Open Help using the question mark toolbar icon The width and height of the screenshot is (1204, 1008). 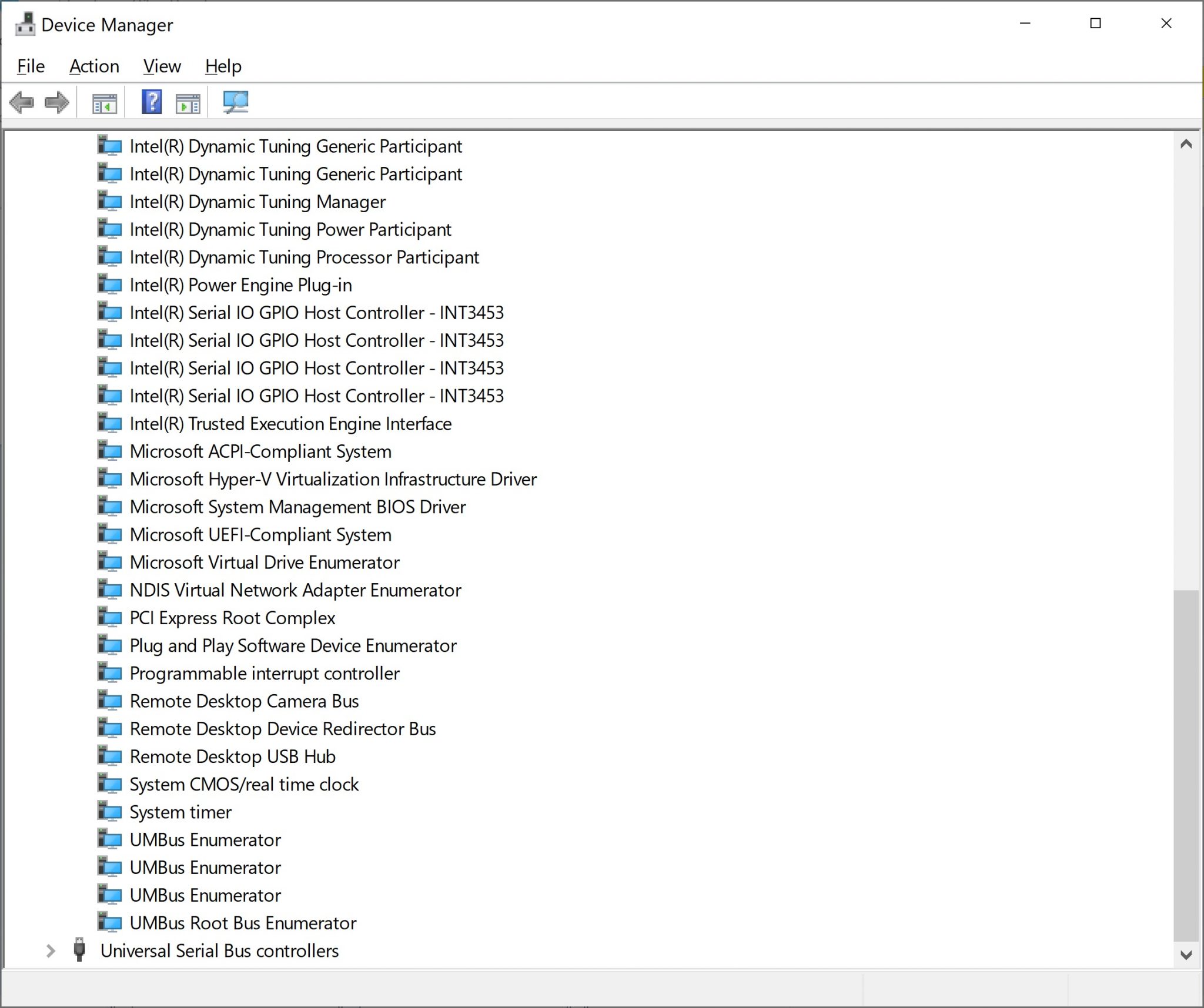pyautogui.click(x=151, y=102)
